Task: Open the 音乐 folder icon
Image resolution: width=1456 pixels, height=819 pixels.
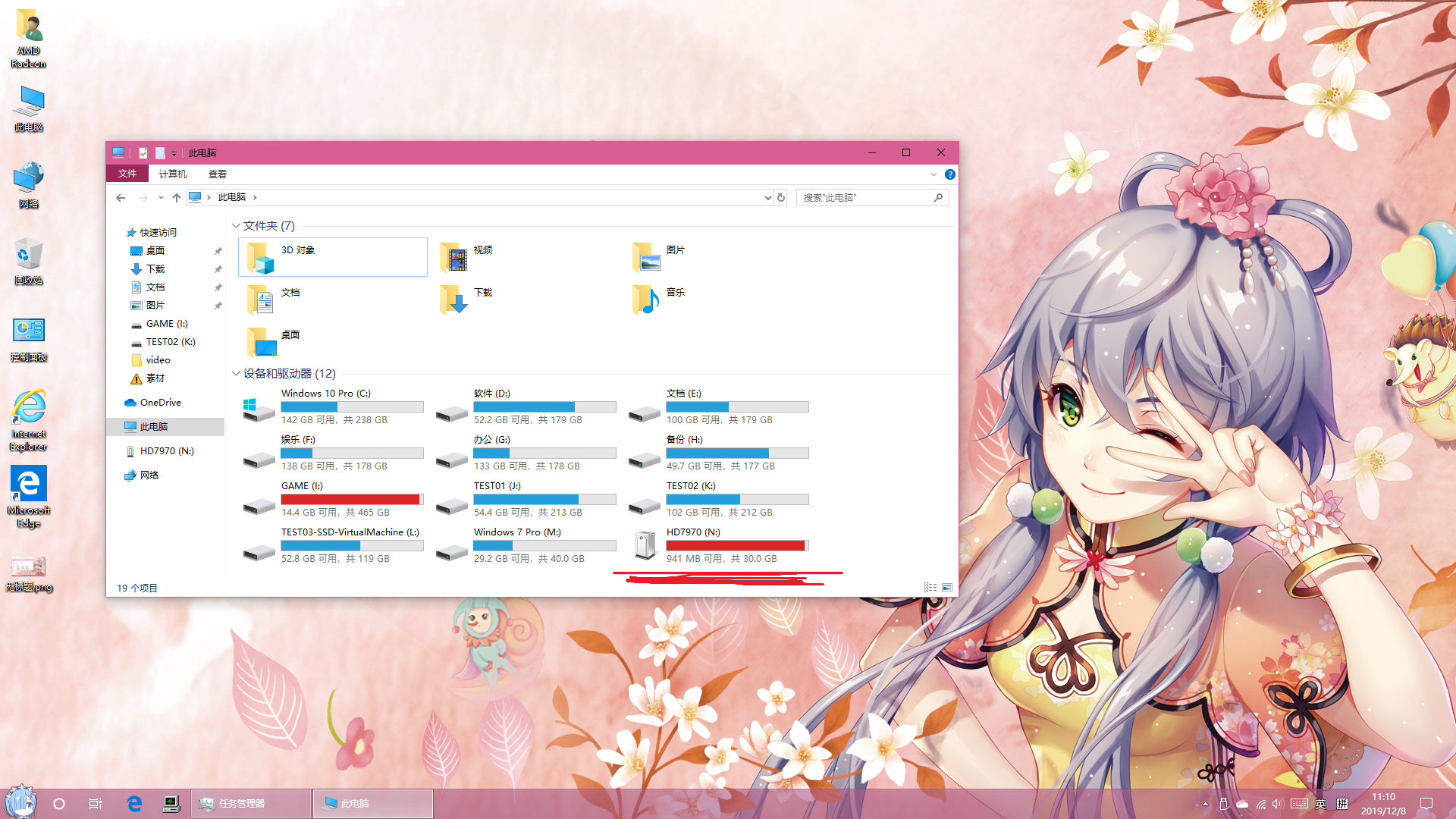Action: (646, 300)
